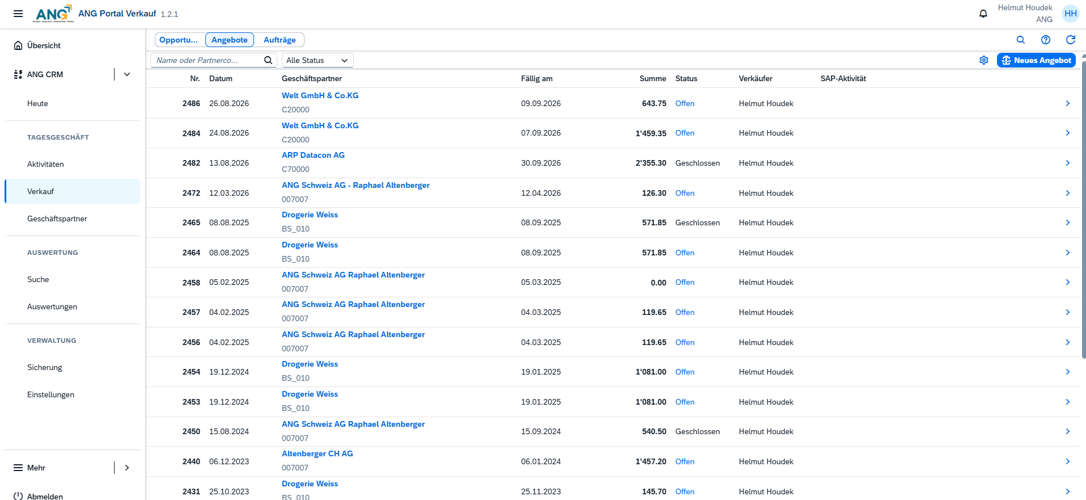Click due date 30.09.2026
Image resolution: width=1086 pixels, height=500 pixels.
click(541, 163)
